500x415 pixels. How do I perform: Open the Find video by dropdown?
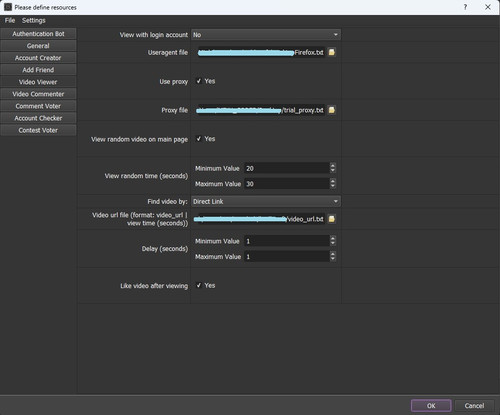[x=266, y=201]
